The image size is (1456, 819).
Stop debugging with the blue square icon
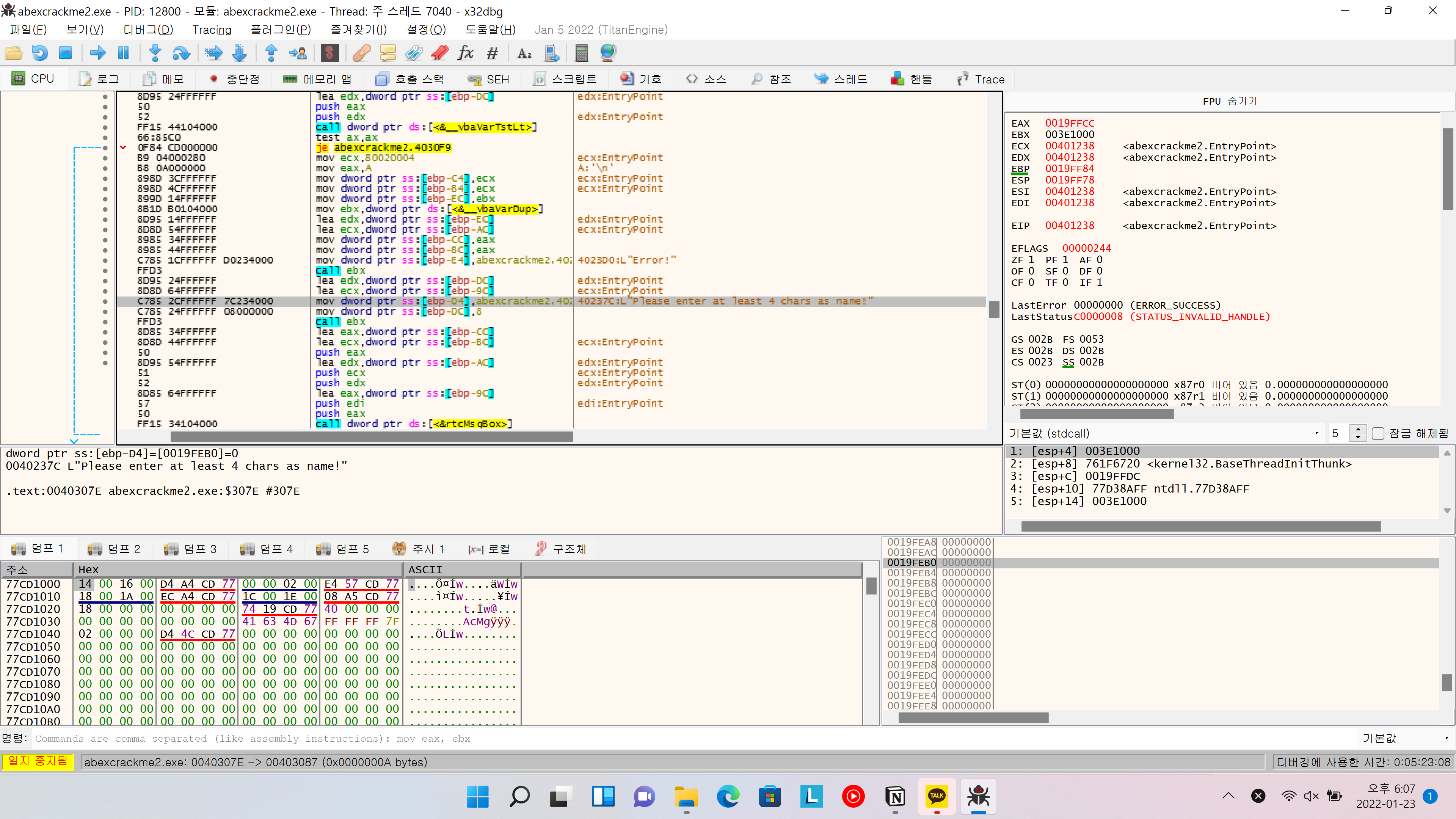point(66,53)
